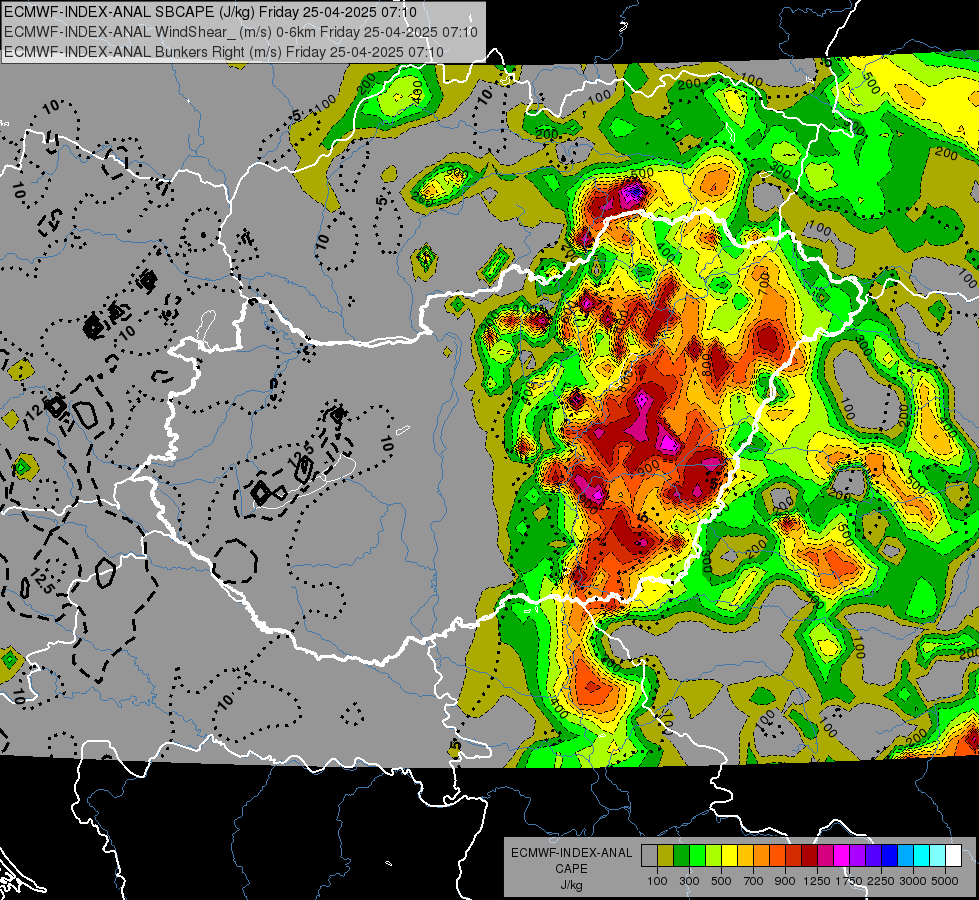Click the indigo swatch left of 2250 tick
This screenshot has height=900, width=979.
pyautogui.click(x=873, y=855)
